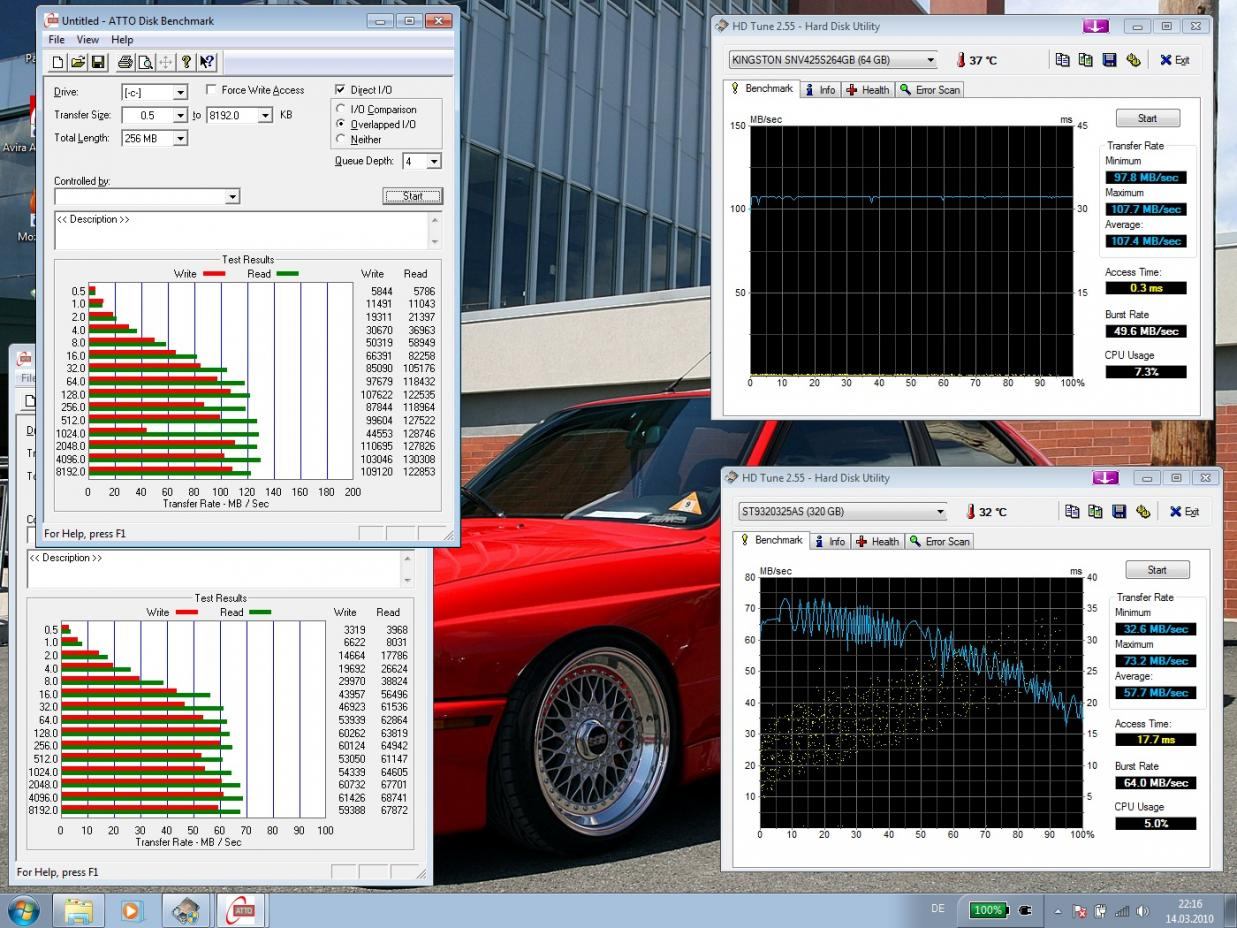Select the I/O Comparison radio button
This screenshot has width=1237, height=928.
[341, 109]
